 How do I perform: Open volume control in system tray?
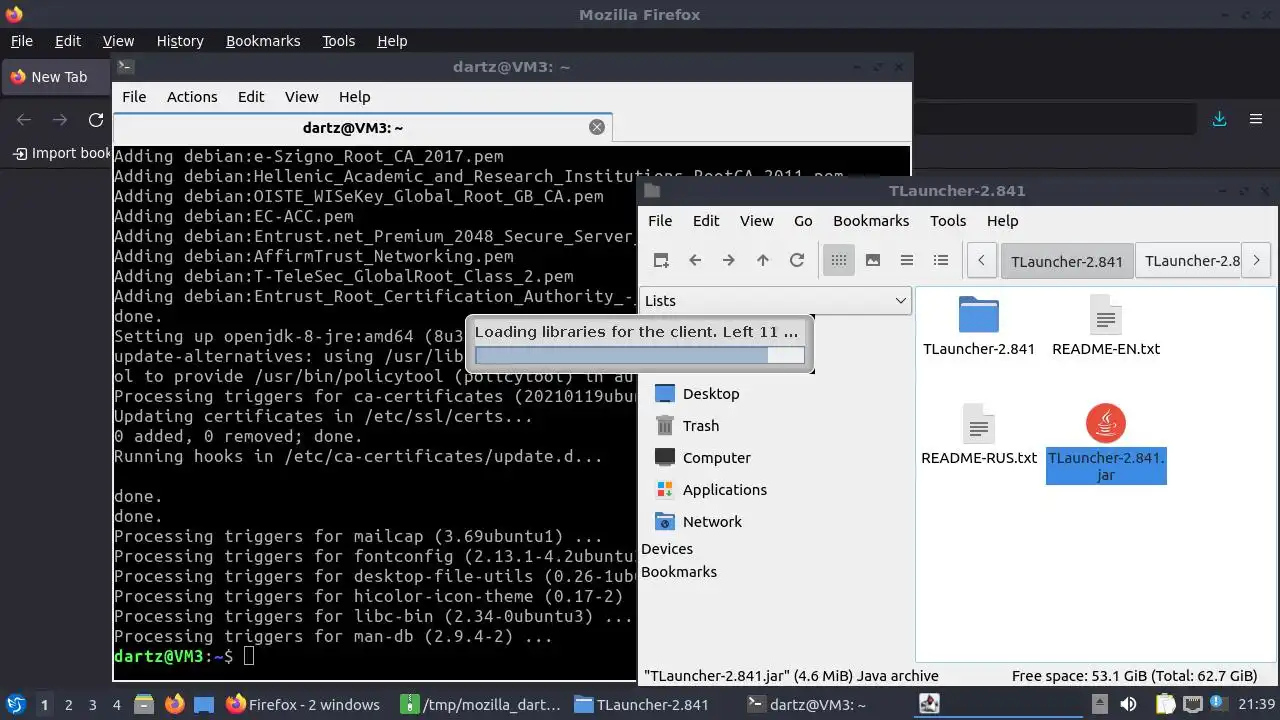coord(1129,704)
